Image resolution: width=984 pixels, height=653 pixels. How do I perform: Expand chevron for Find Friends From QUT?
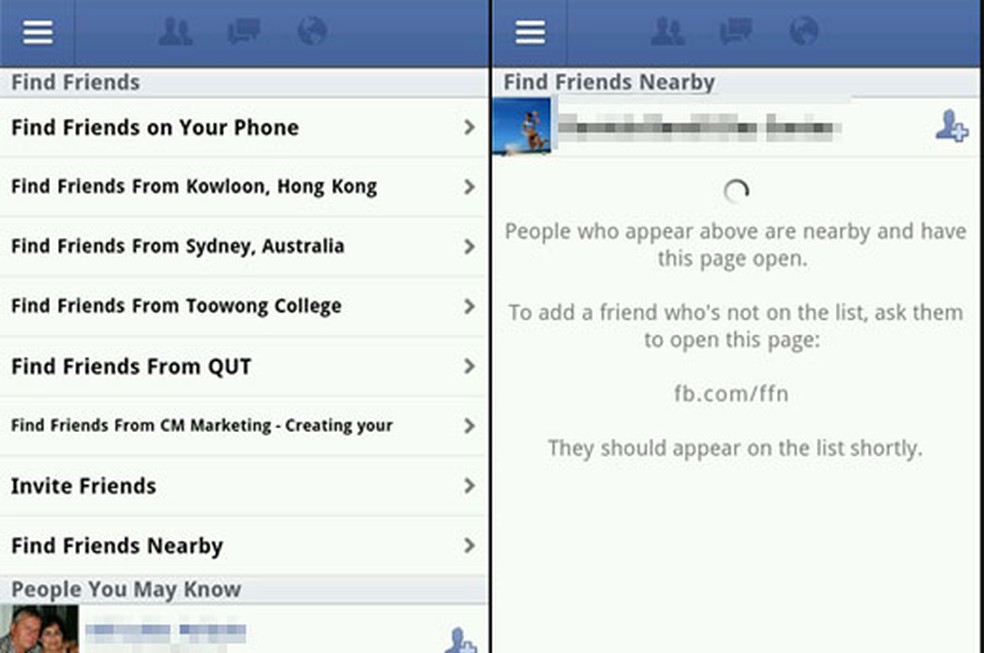coord(469,366)
